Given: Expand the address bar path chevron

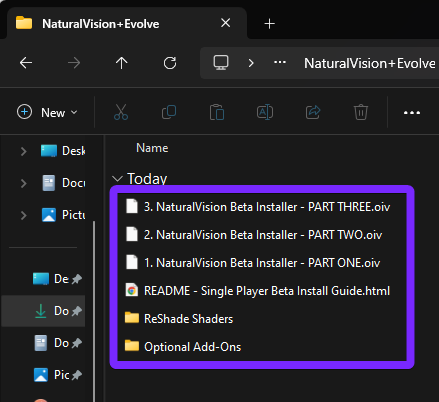Looking at the screenshot, I should (251, 63).
